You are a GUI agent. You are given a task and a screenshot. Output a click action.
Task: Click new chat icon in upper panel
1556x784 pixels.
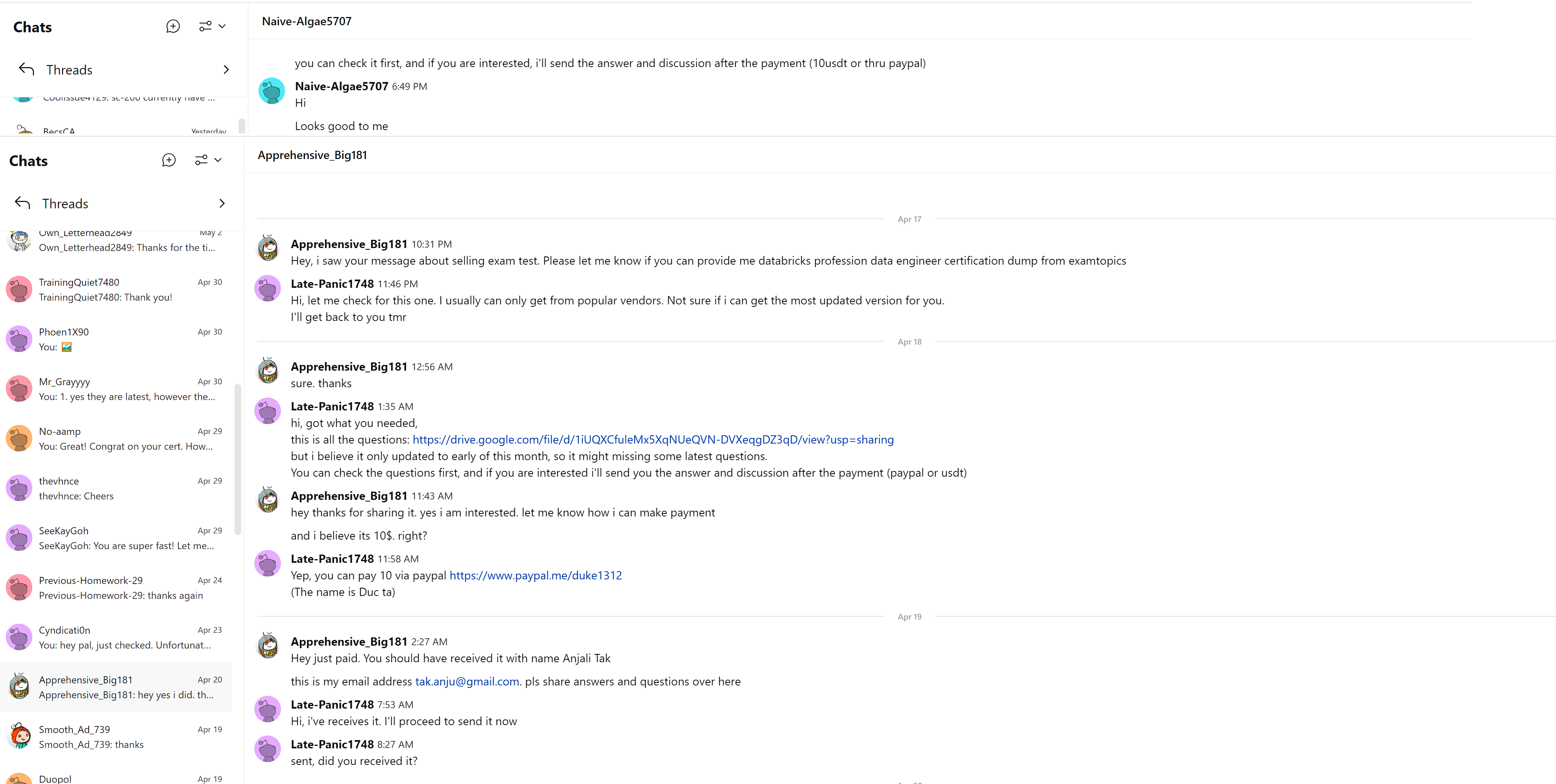coord(173,27)
